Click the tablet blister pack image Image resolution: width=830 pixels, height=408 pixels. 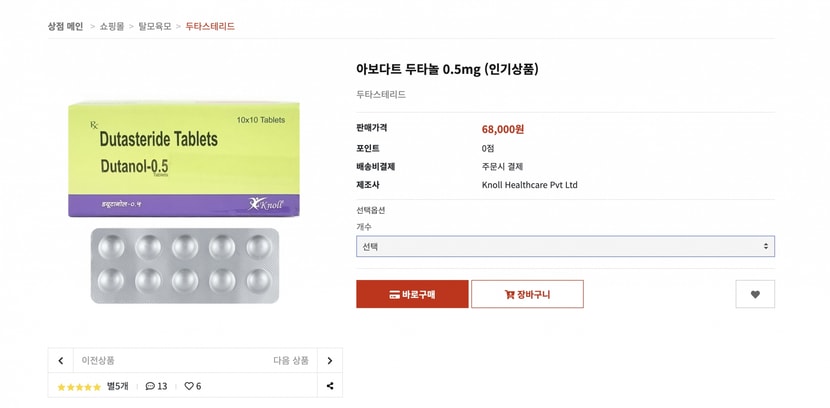click(x=185, y=266)
